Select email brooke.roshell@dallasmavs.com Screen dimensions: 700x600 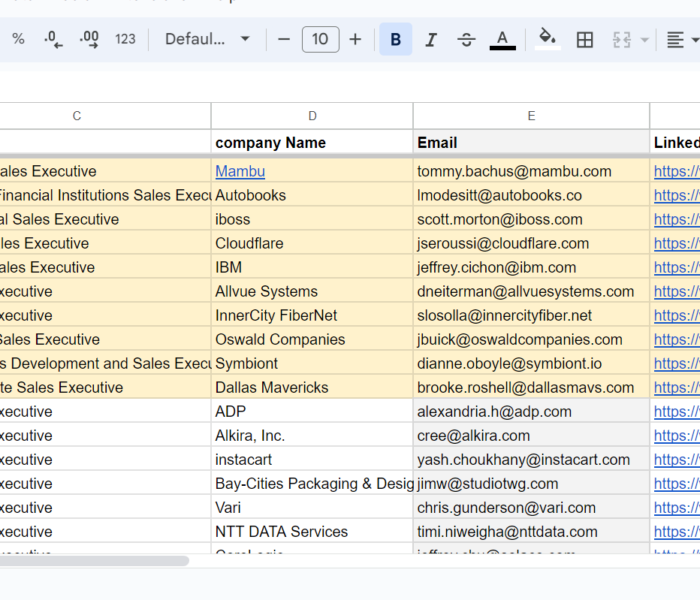531,388
